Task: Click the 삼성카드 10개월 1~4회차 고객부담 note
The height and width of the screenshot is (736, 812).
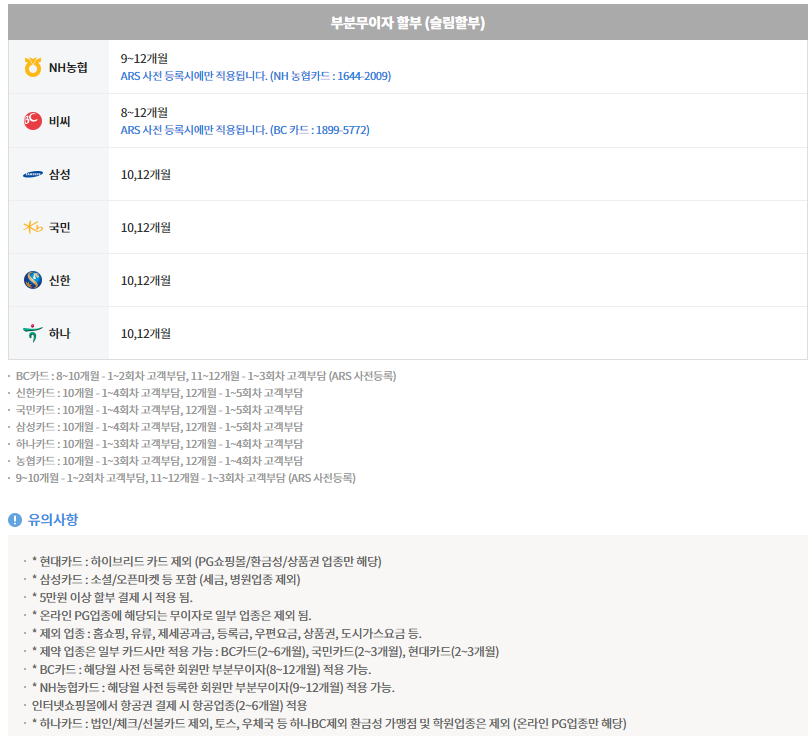Action: [x=160, y=427]
